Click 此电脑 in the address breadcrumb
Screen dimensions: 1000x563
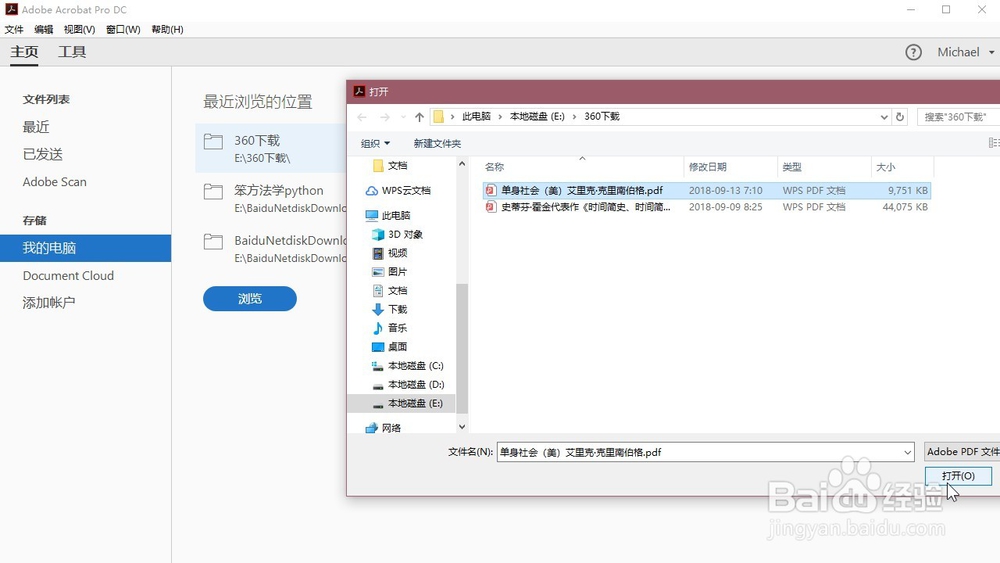[476, 116]
